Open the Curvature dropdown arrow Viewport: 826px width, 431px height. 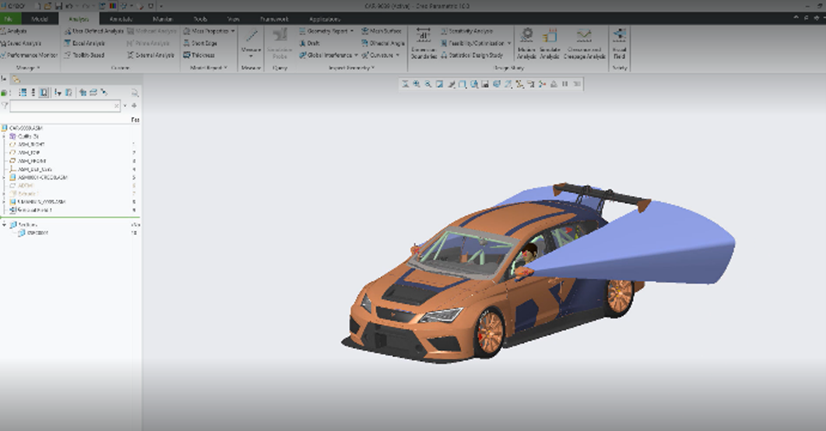[397, 56]
